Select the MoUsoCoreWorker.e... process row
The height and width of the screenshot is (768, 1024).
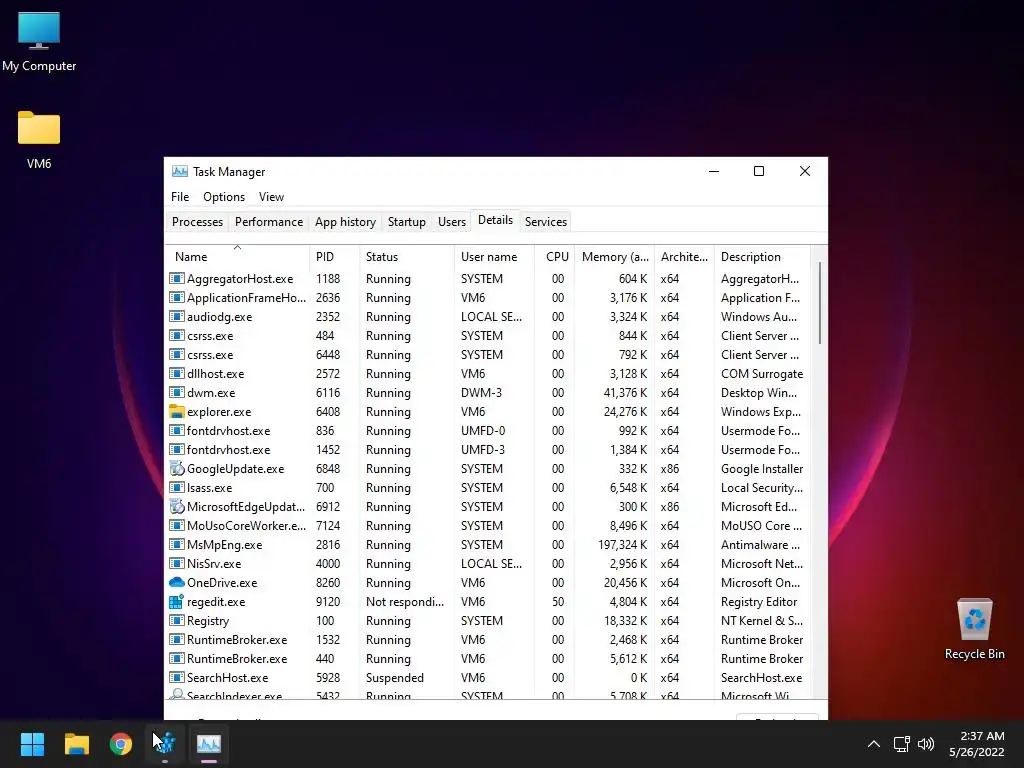click(x=488, y=526)
